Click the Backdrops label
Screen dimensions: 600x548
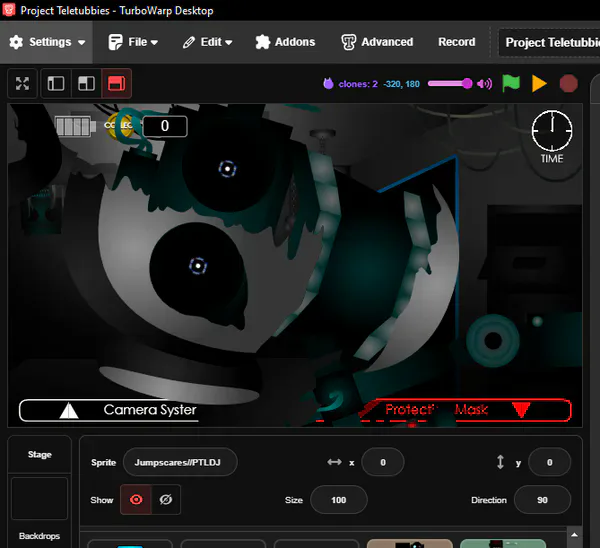point(39,536)
